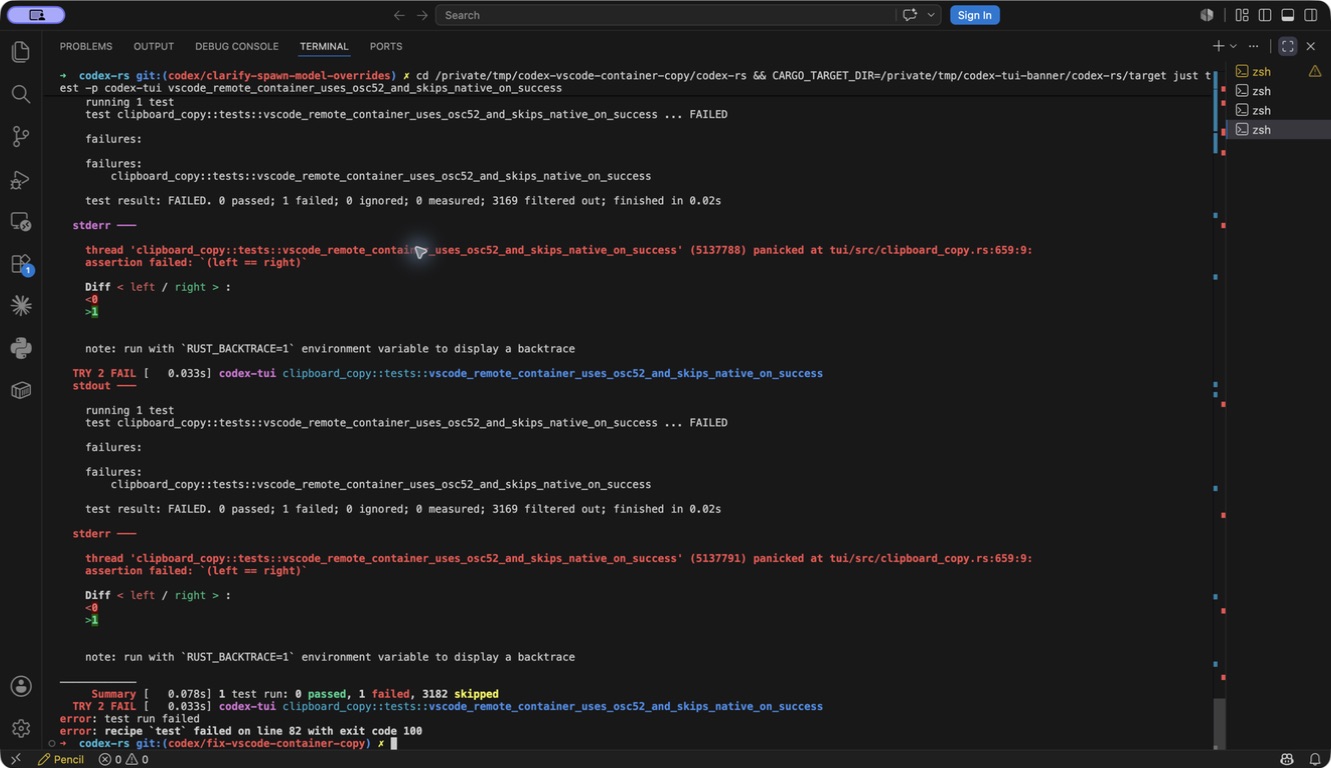The width and height of the screenshot is (1331, 768).
Task: Open the starburst icon in the activity bar
Action: pos(20,306)
